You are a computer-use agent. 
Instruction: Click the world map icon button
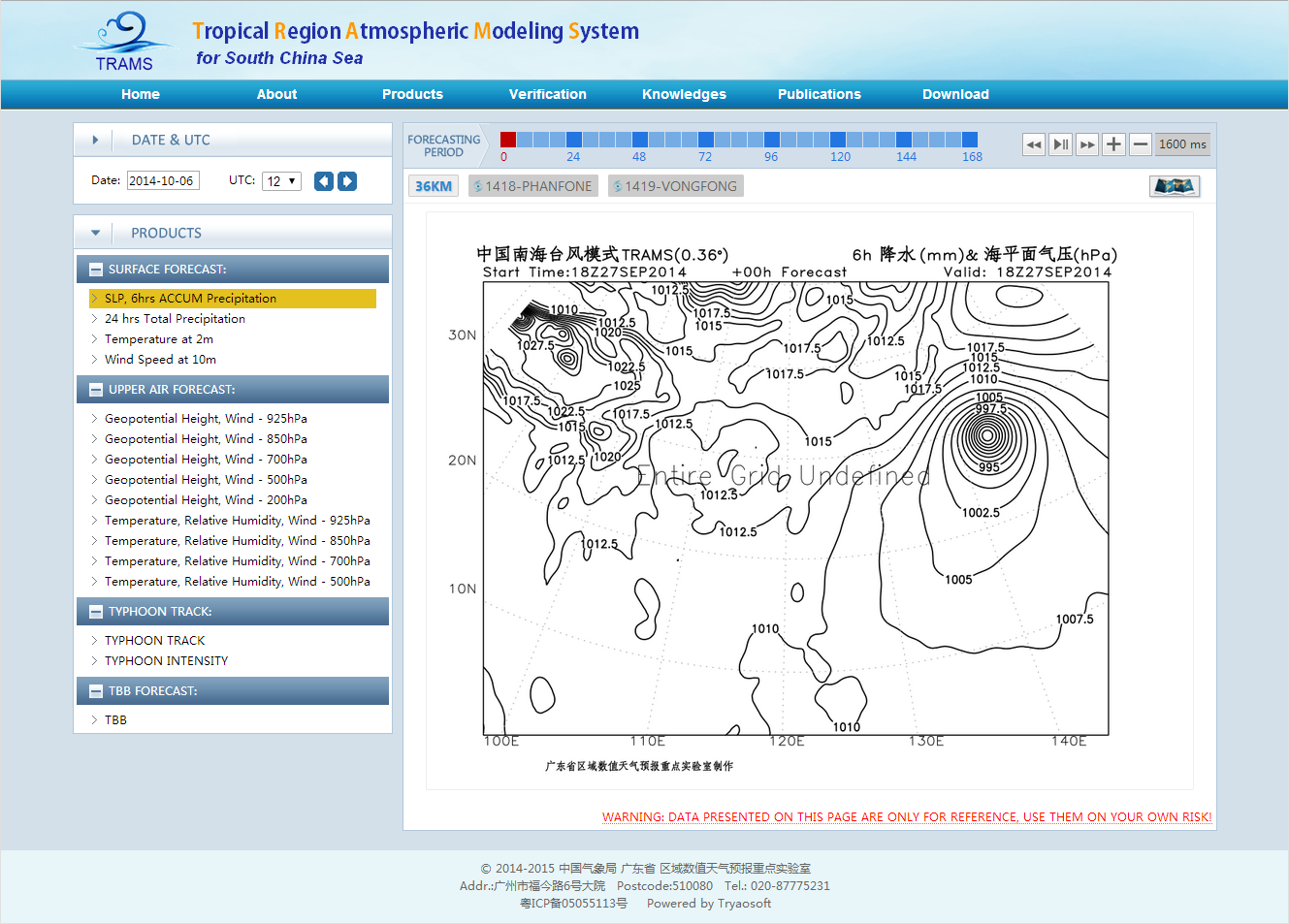1174,186
